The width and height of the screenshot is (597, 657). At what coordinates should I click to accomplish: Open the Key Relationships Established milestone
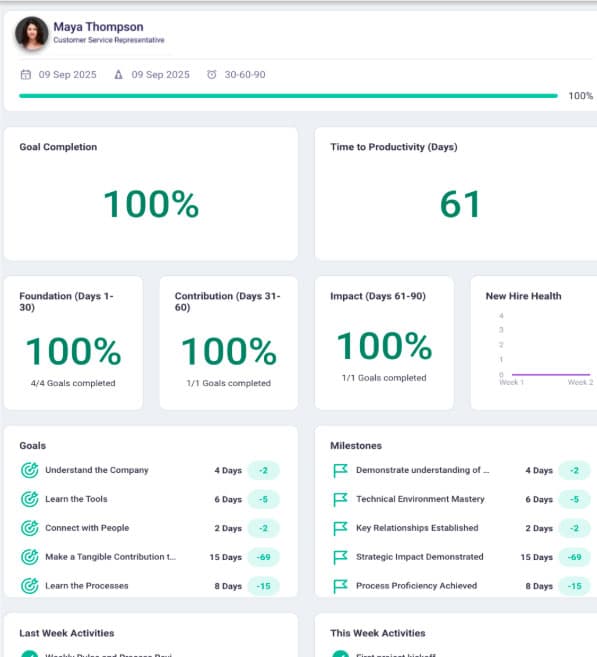[x=417, y=528]
